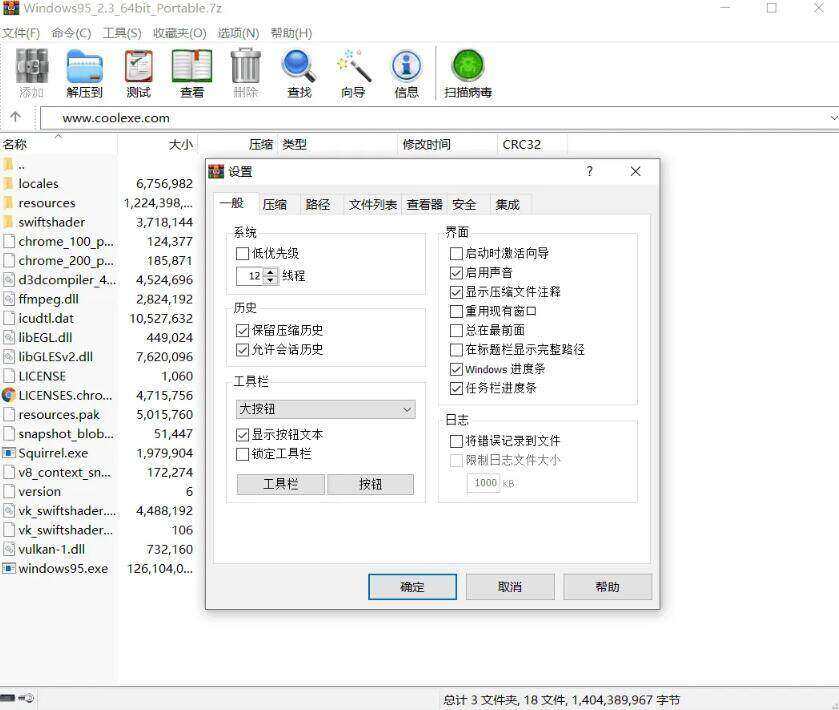Click the windows95.exe file icon
The image size is (839, 710).
point(9,568)
